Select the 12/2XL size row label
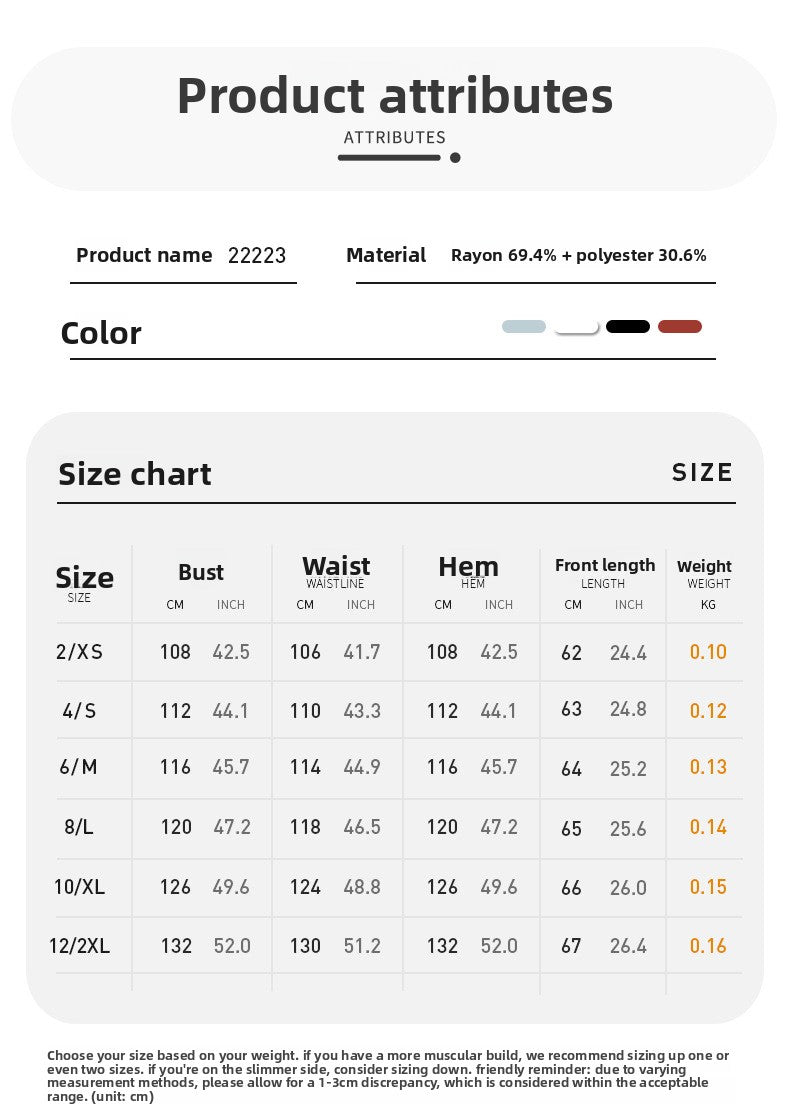Viewport: 790px width, 1119px height. [x=79, y=946]
